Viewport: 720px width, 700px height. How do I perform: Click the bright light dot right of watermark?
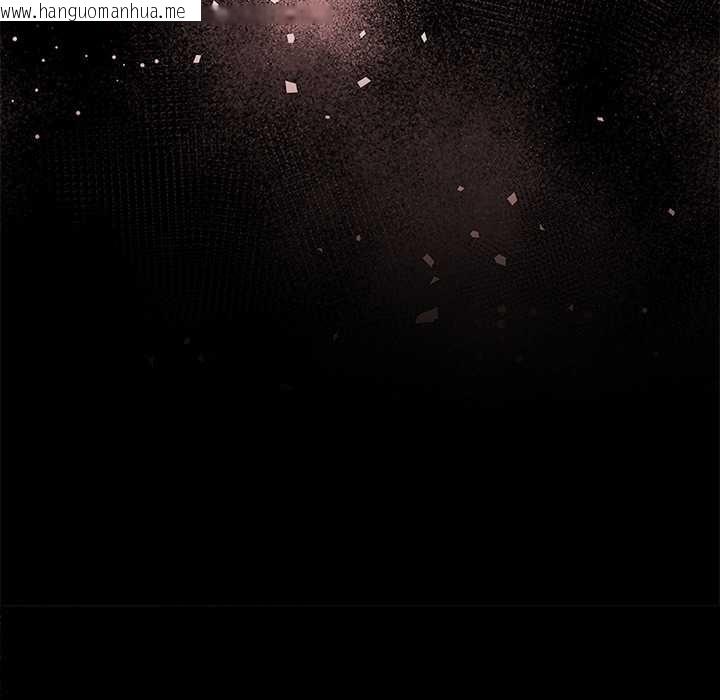[214, 5]
